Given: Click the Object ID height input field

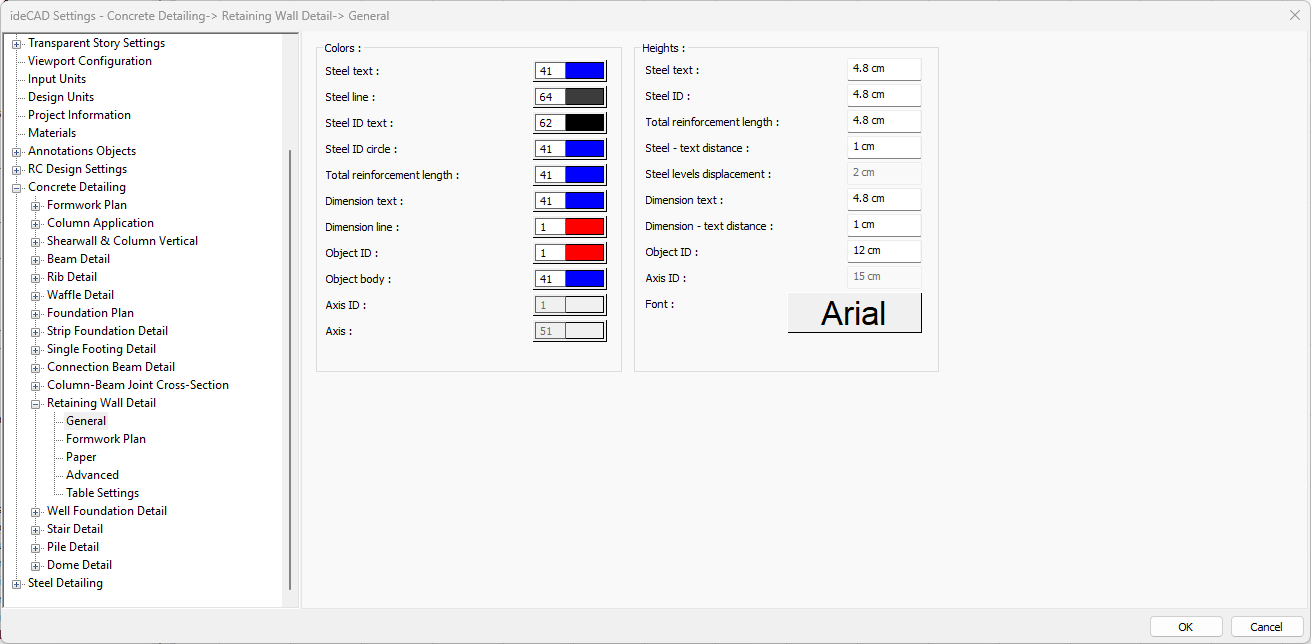Looking at the screenshot, I should [883, 251].
